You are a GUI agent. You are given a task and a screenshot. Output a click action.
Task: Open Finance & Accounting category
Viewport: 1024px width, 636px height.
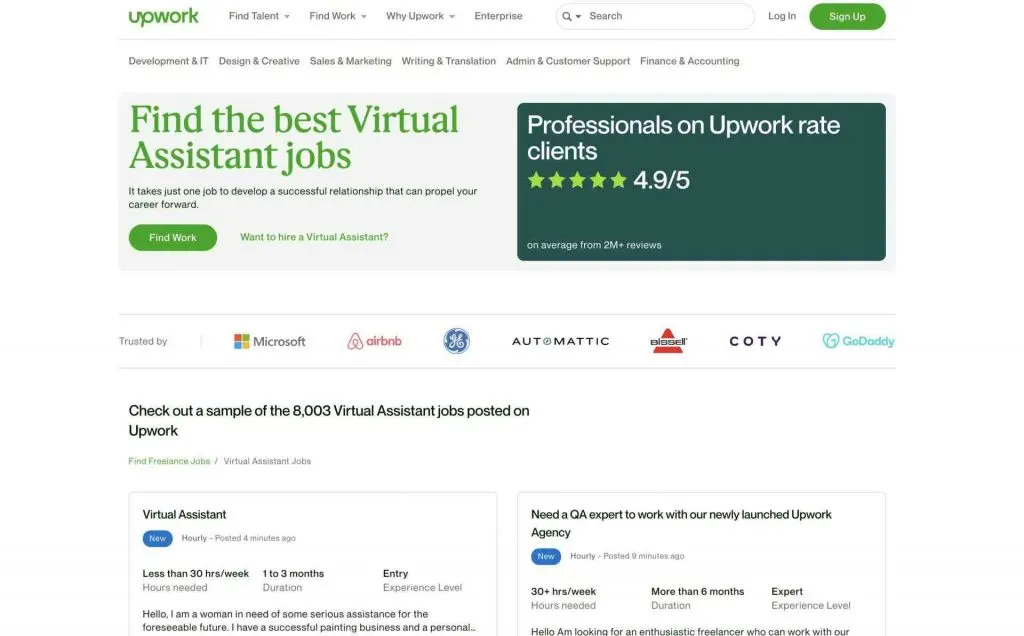tap(690, 61)
